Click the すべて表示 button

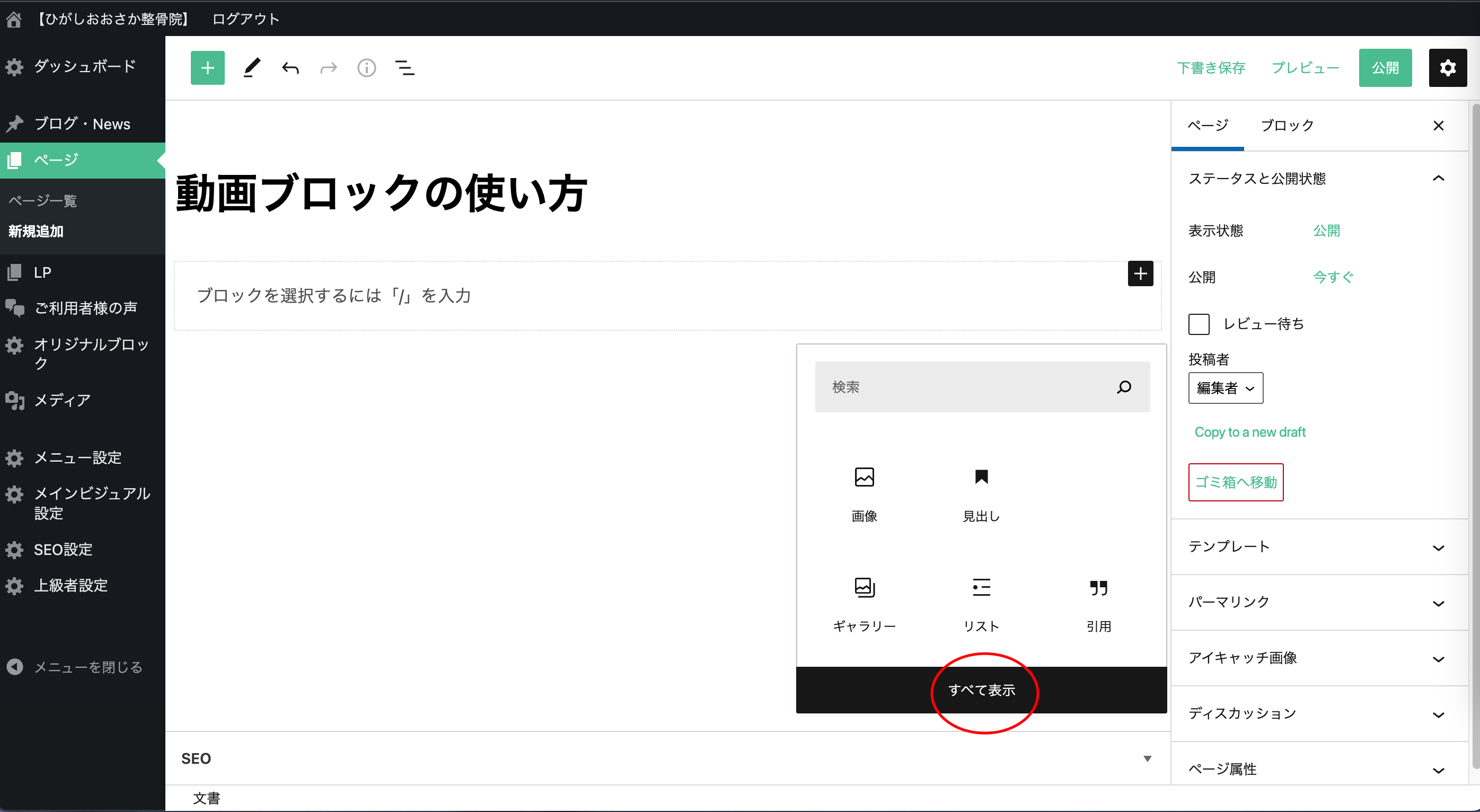click(x=981, y=690)
